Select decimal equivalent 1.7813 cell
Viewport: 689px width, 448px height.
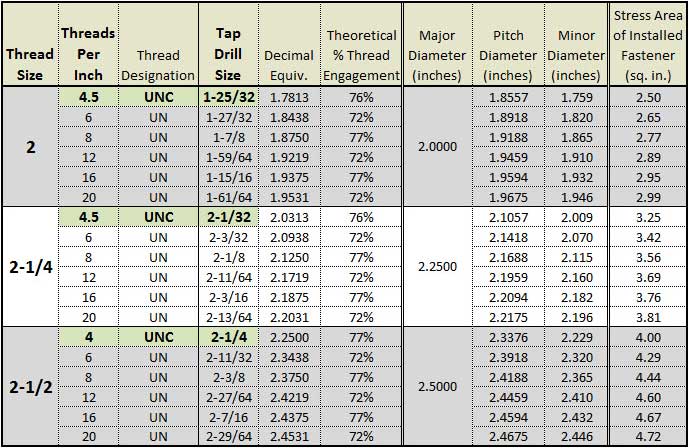point(289,97)
